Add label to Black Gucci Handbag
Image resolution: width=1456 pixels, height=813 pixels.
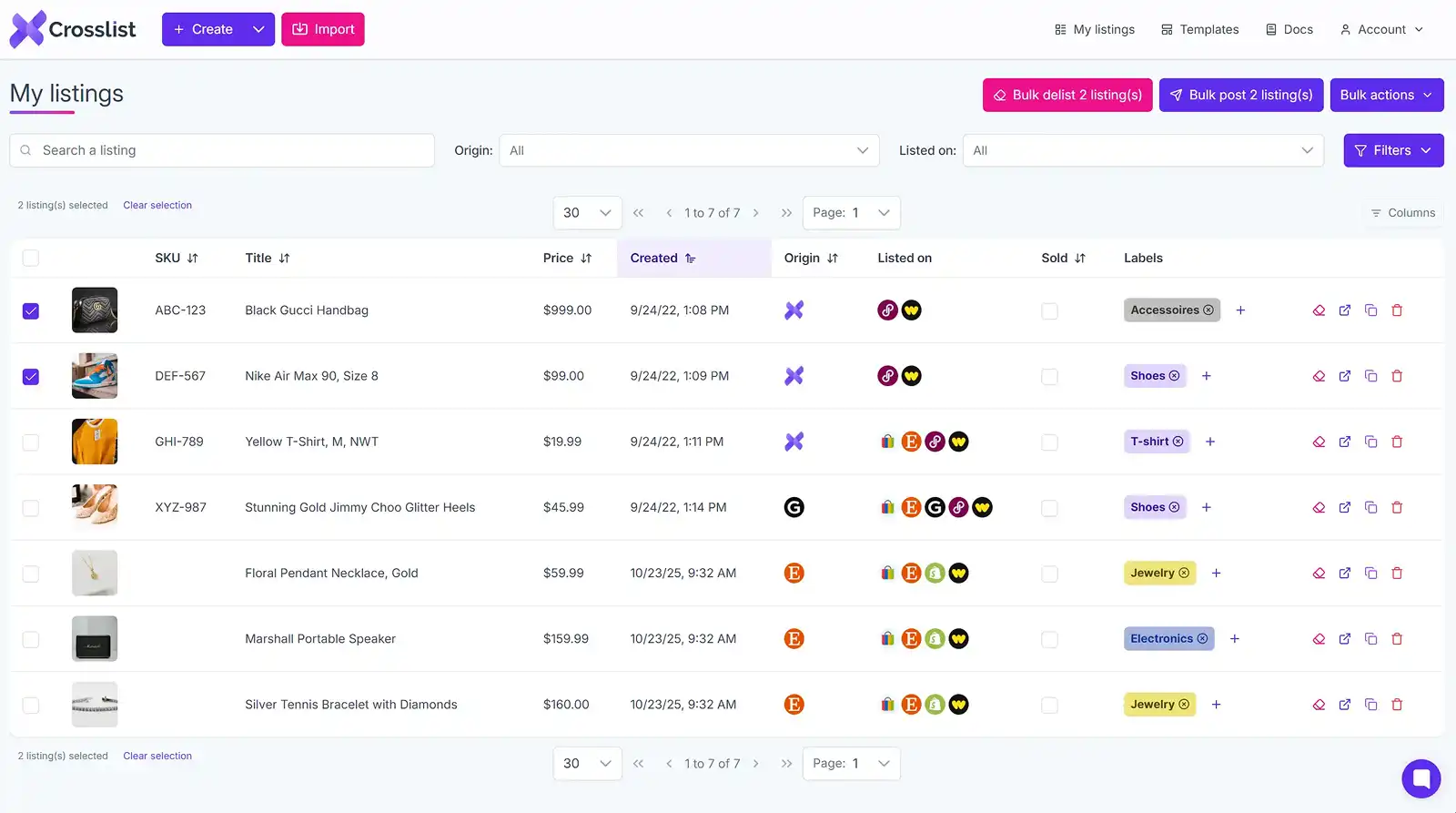1240,310
